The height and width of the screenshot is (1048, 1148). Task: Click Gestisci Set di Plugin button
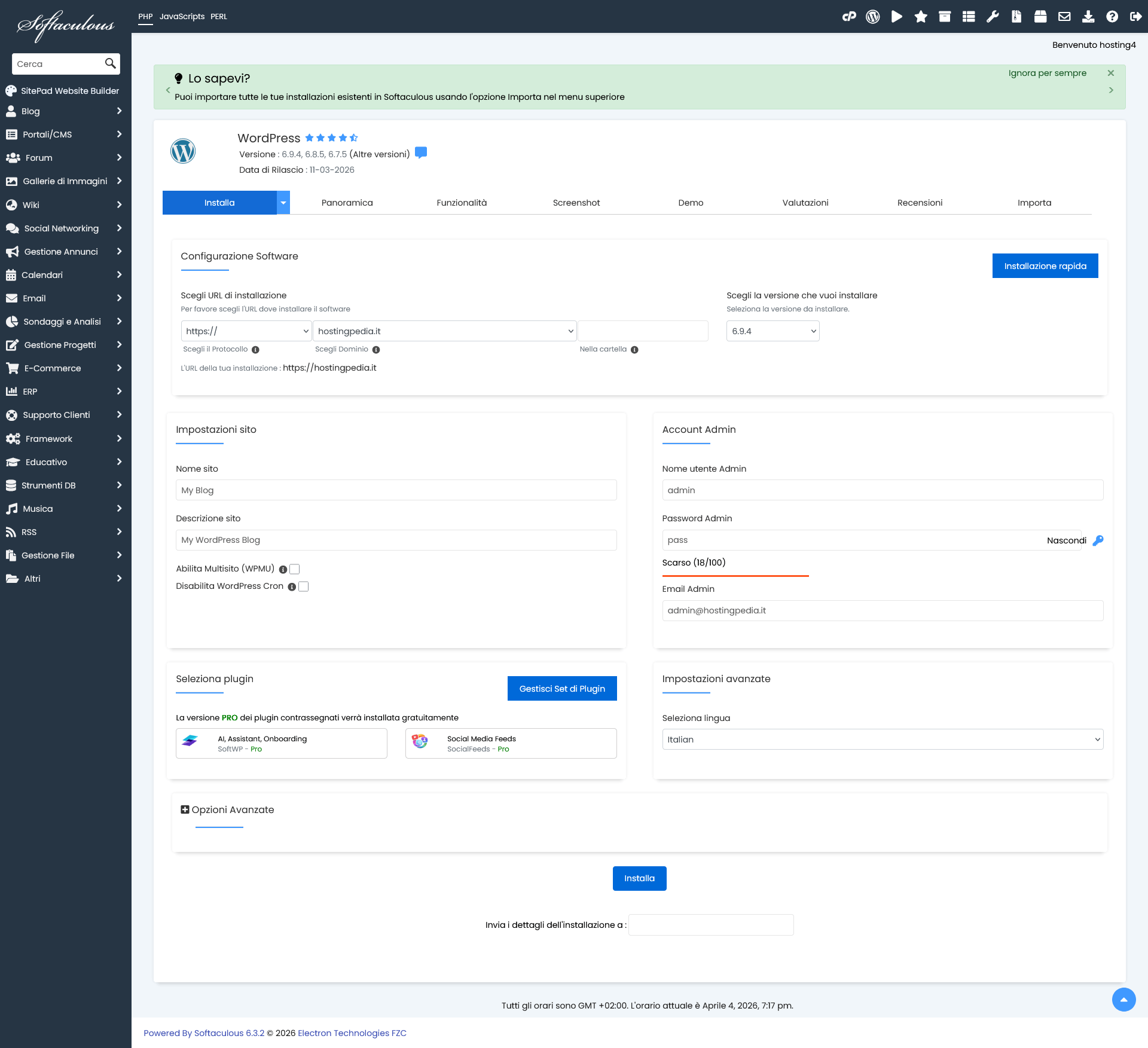562,689
